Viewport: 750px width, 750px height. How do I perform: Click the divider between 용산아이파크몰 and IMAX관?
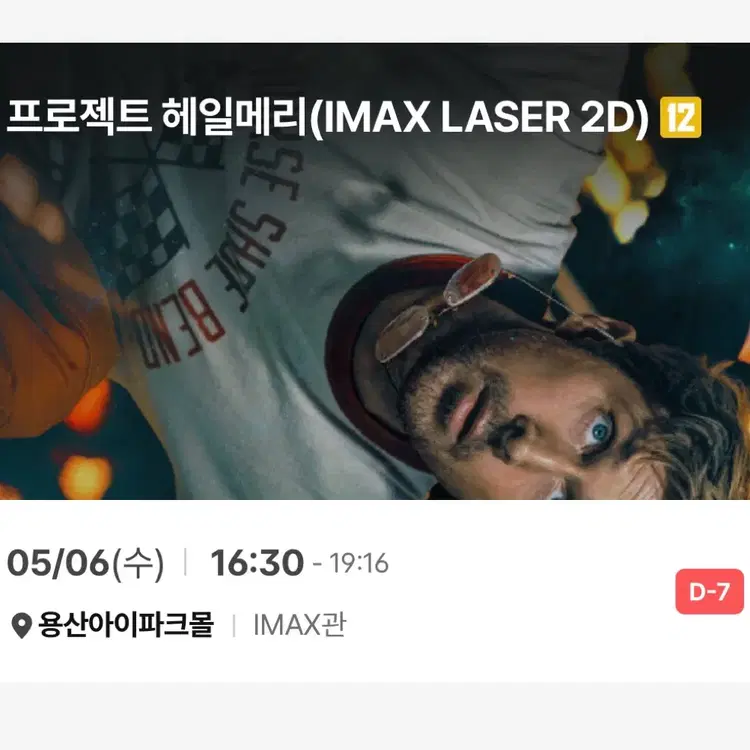pos(234,625)
